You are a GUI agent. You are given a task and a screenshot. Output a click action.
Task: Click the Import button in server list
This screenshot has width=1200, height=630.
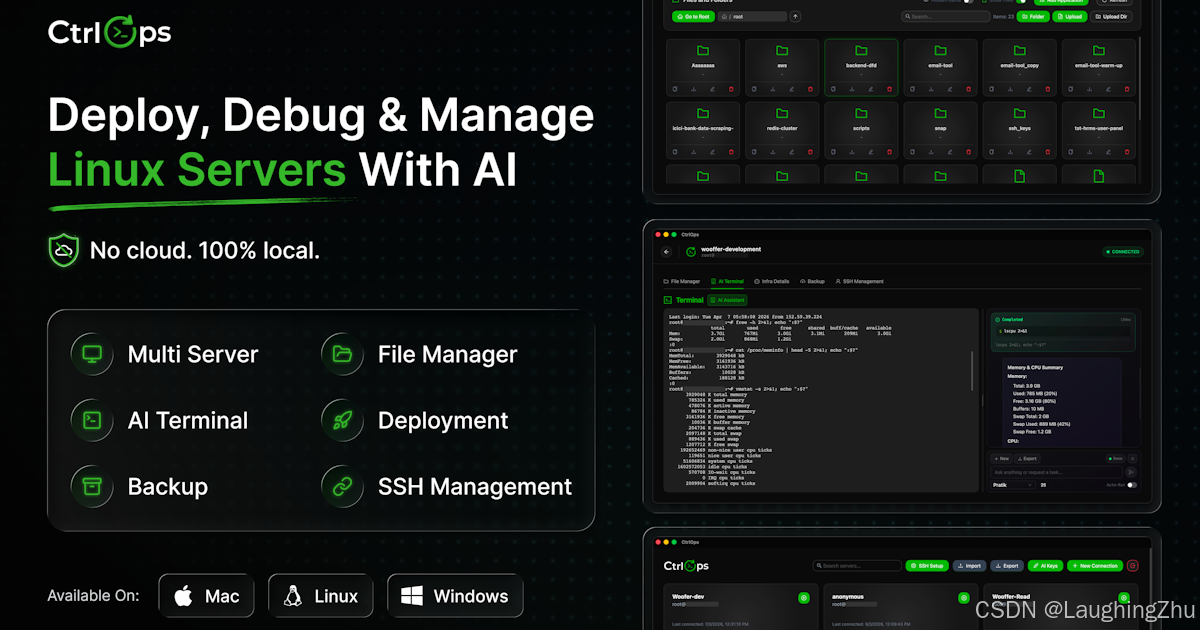coord(970,566)
